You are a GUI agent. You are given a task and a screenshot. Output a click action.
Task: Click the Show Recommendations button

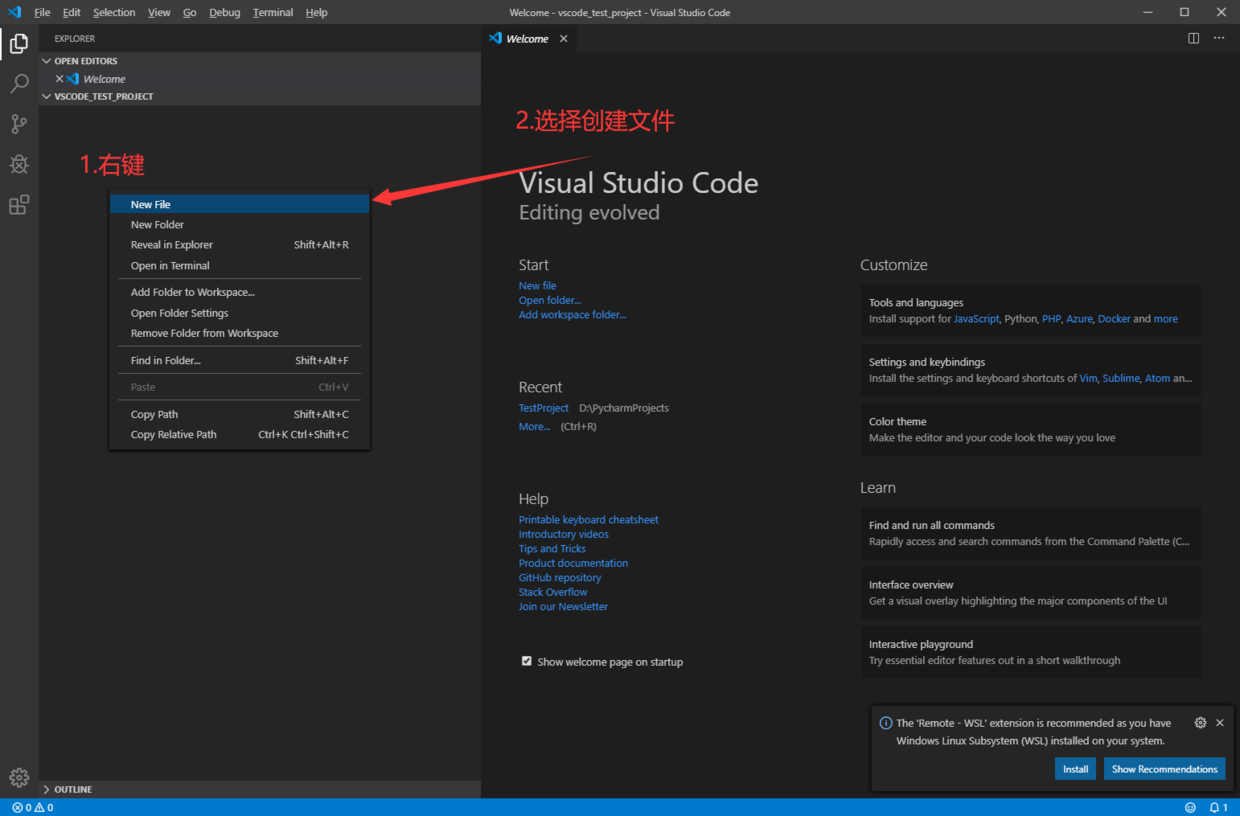point(1165,769)
